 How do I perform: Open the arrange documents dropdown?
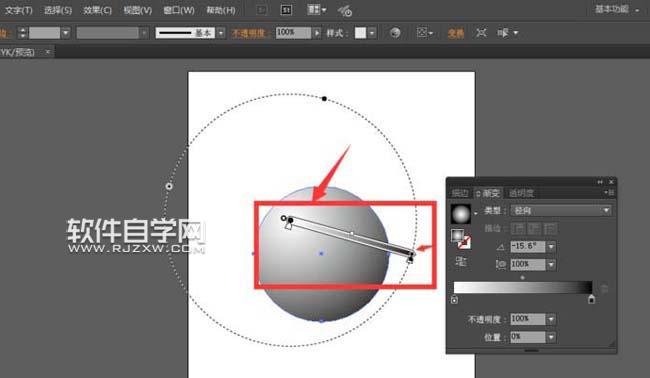click(x=316, y=10)
